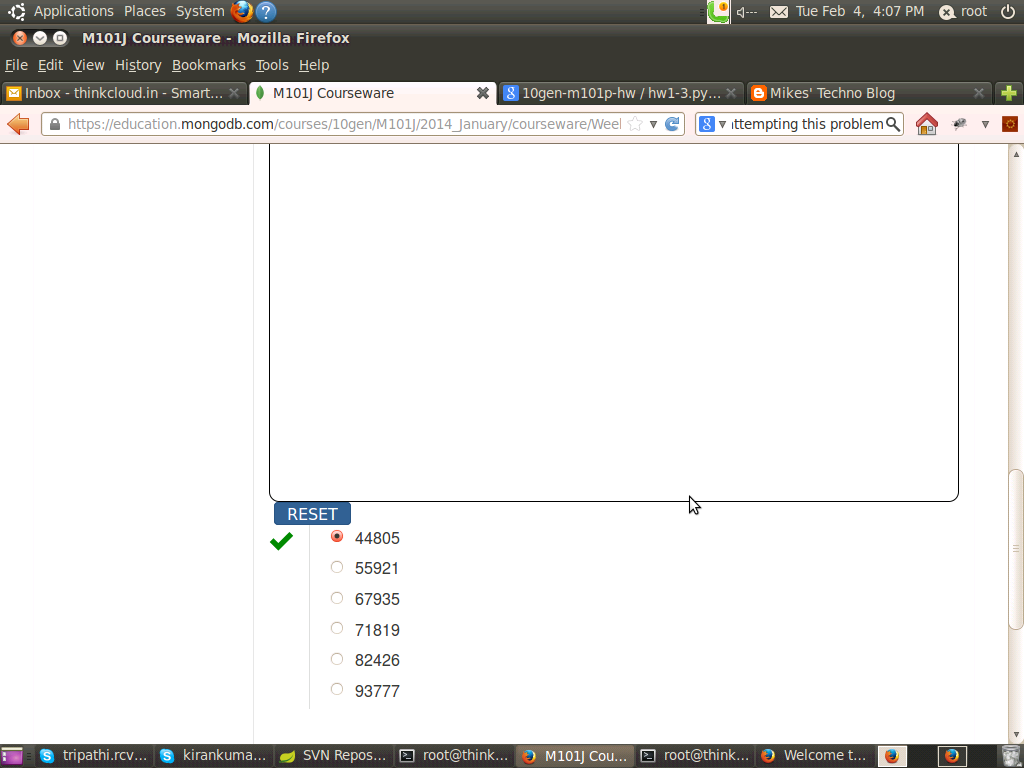Reload the page with the refresh icon
The image size is (1024, 768).
[672, 124]
